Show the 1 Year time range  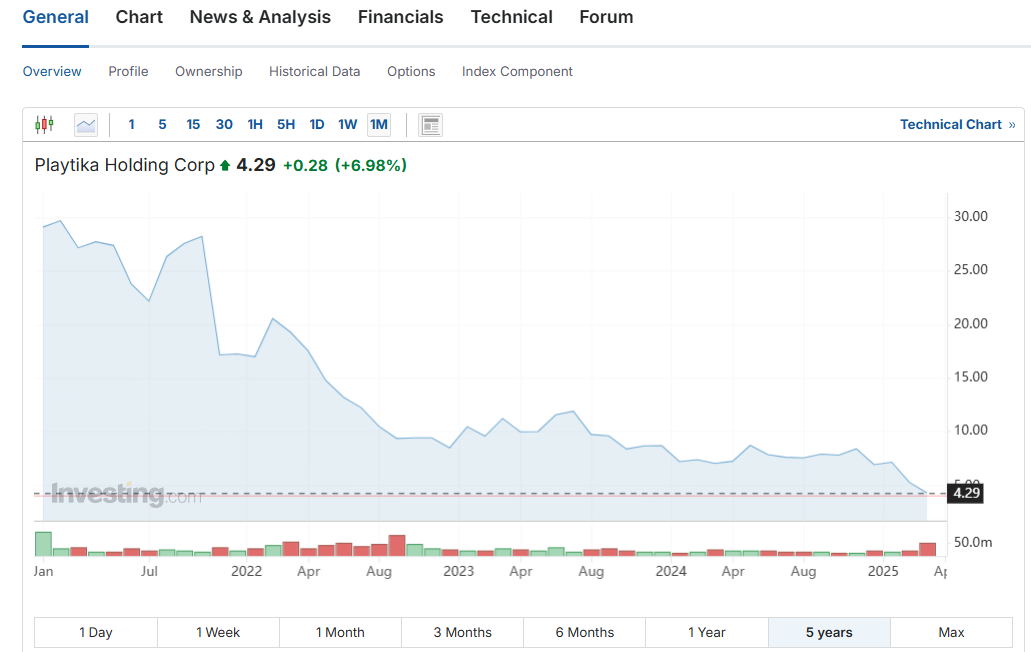pyautogui.click(x=707, y=632)
